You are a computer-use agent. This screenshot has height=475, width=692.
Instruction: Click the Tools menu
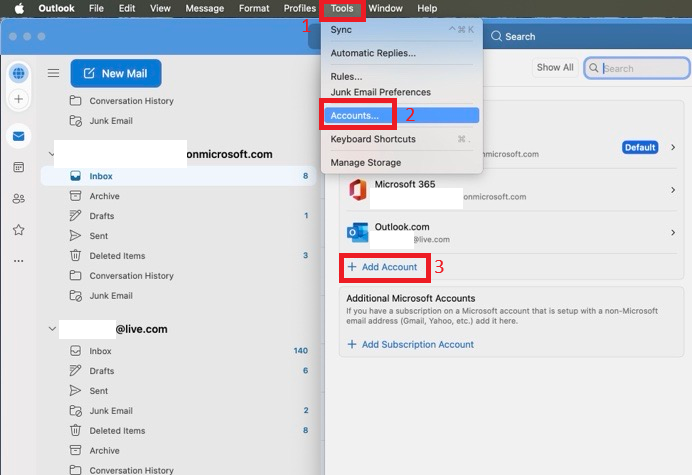coord(342,8)
